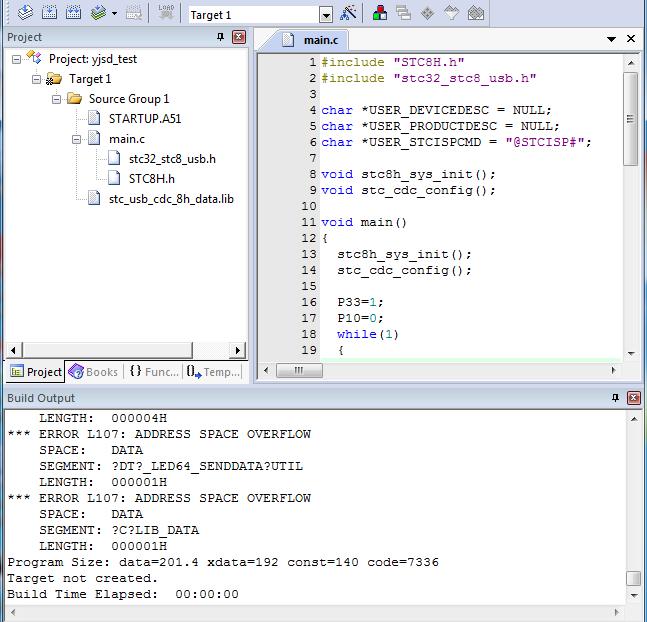
Task: Click the Build Output vertical scrollbar thumb
Action: coord(634,578)
